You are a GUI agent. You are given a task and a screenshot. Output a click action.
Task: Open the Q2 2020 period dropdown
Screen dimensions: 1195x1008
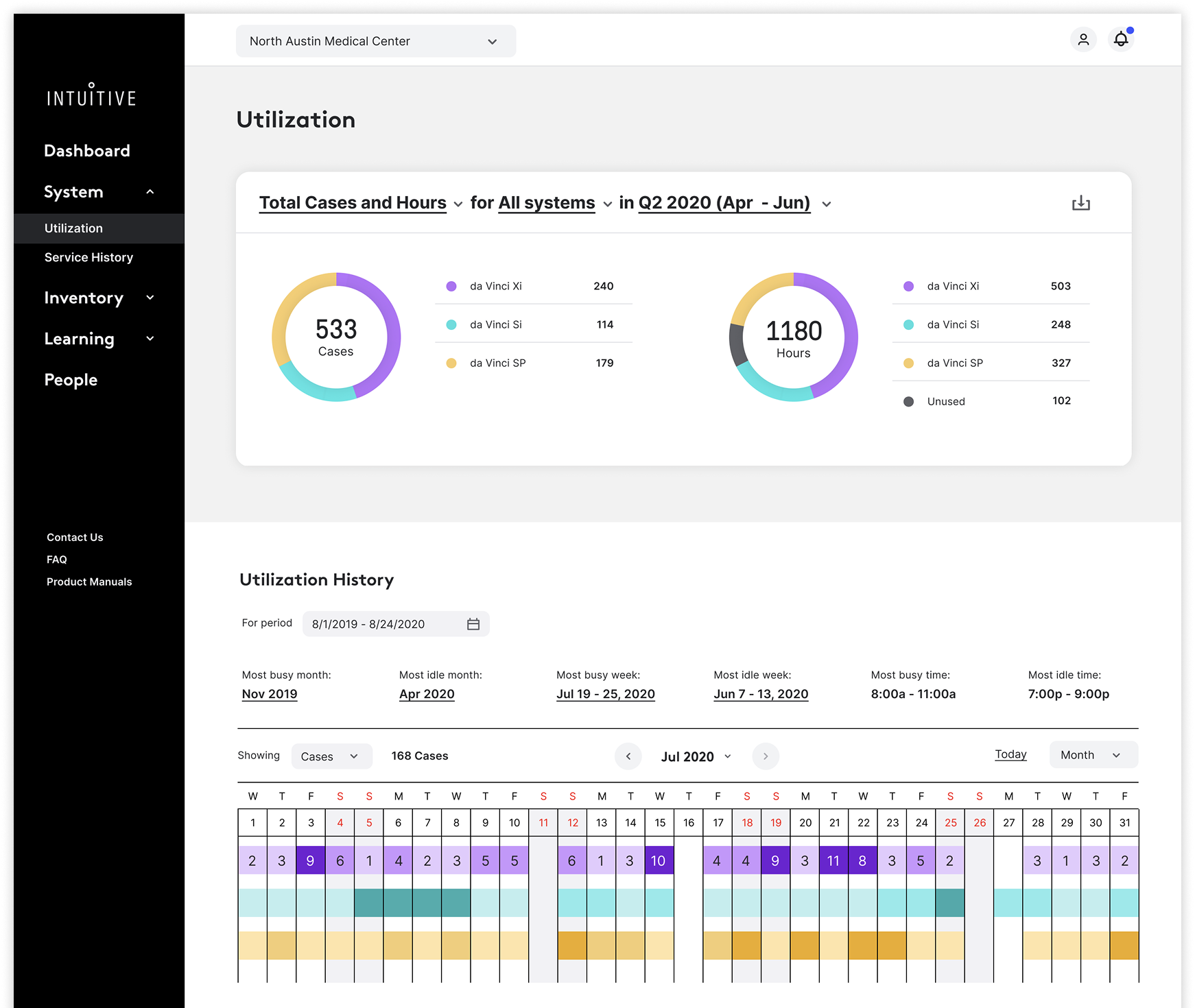point(724,202)
